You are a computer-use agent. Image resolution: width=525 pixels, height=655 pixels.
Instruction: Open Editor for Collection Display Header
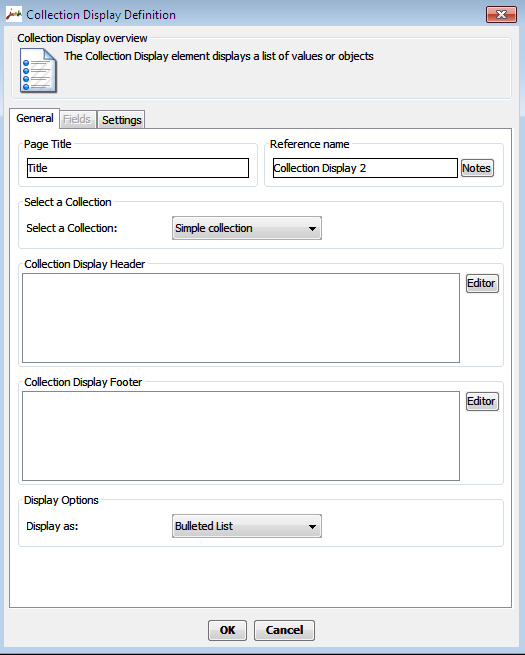pos(482,283)
